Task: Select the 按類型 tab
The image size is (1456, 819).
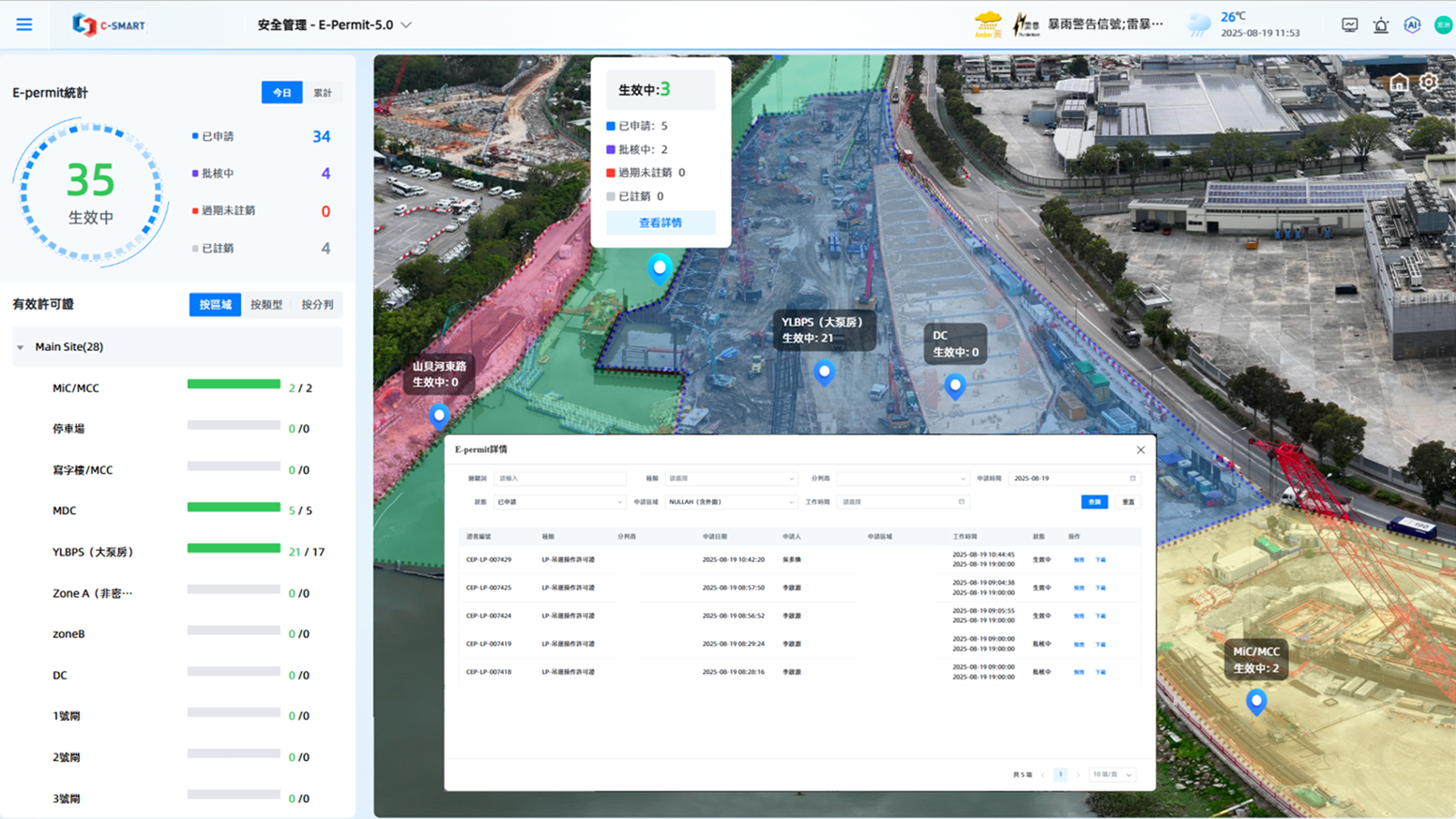Action: (x=267, y=305)
